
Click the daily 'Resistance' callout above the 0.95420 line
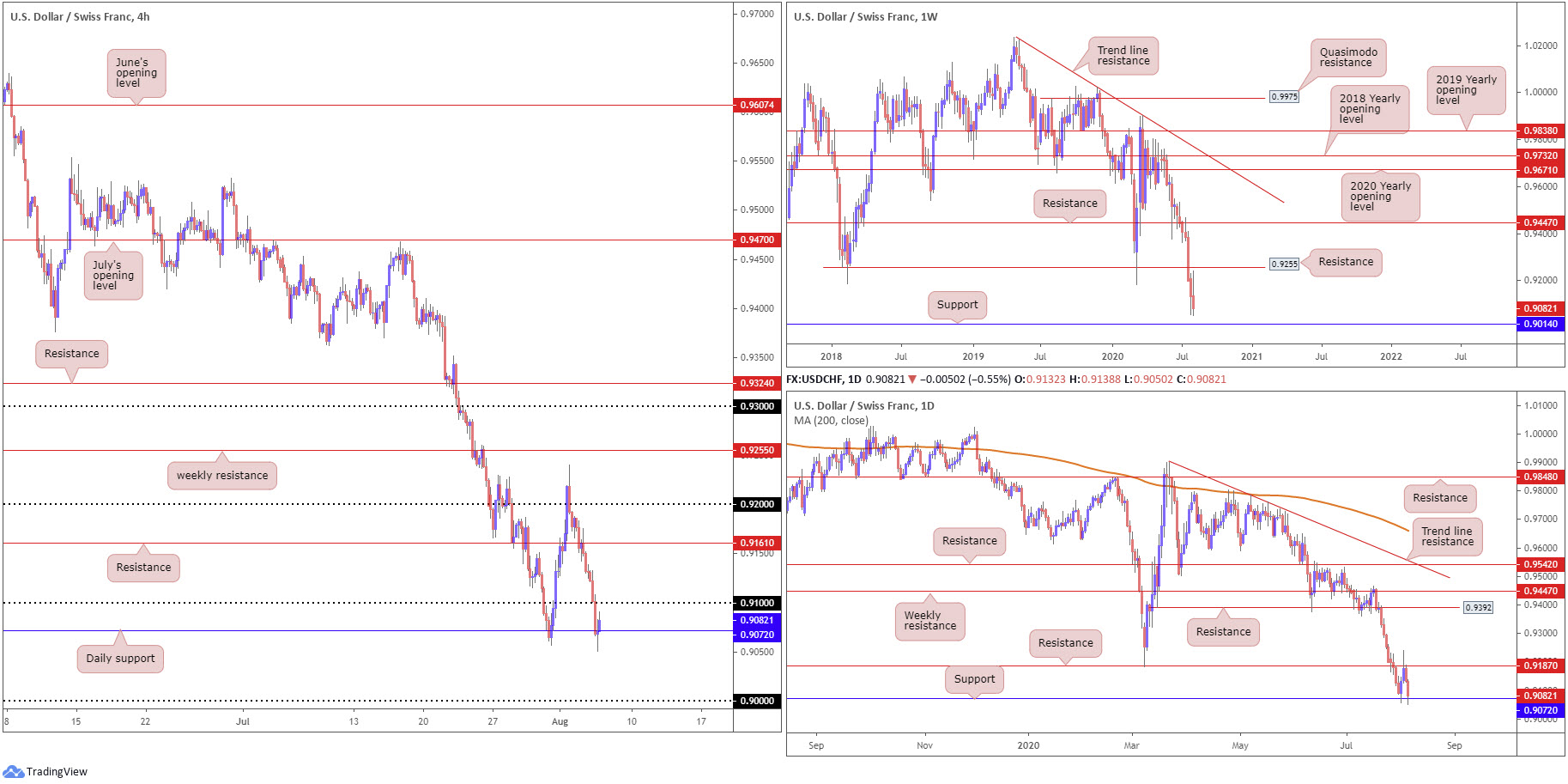(x=969, y=541)
